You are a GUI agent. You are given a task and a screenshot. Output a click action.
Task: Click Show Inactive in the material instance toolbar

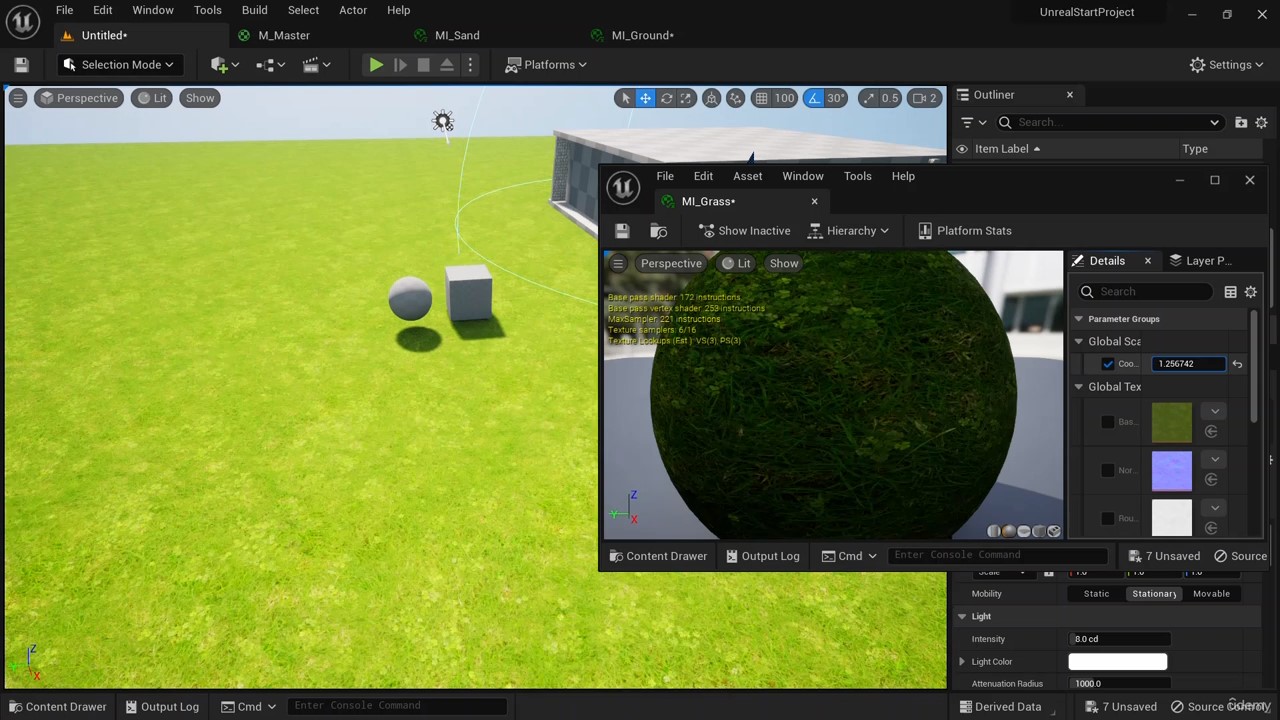tap(745, 231)
